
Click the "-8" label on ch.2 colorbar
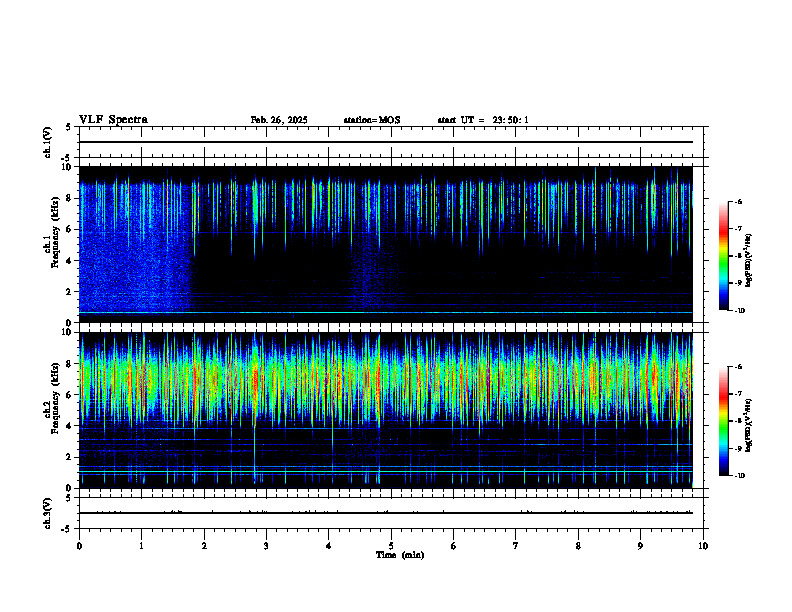click(738, 421)
